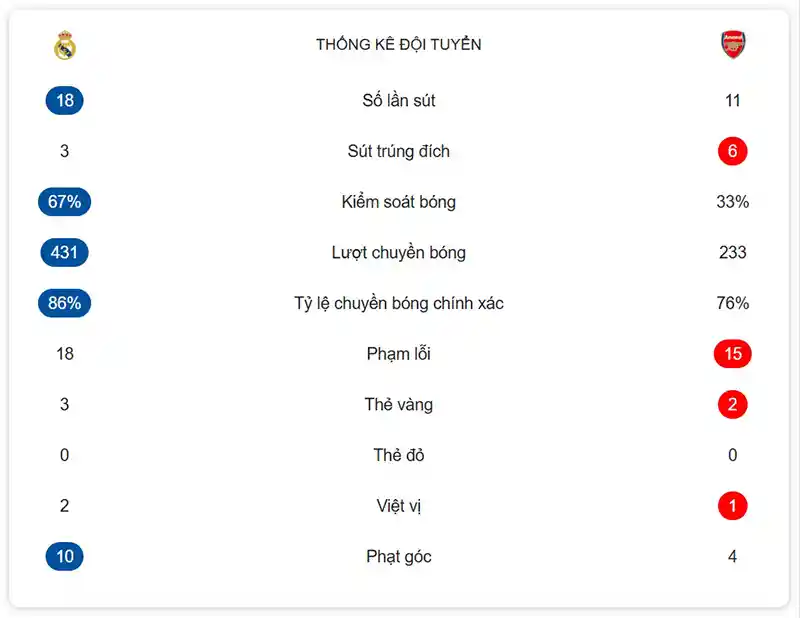800x618 pixels.
Task: Click the Arsenal club crest
Action: (733, 45)
